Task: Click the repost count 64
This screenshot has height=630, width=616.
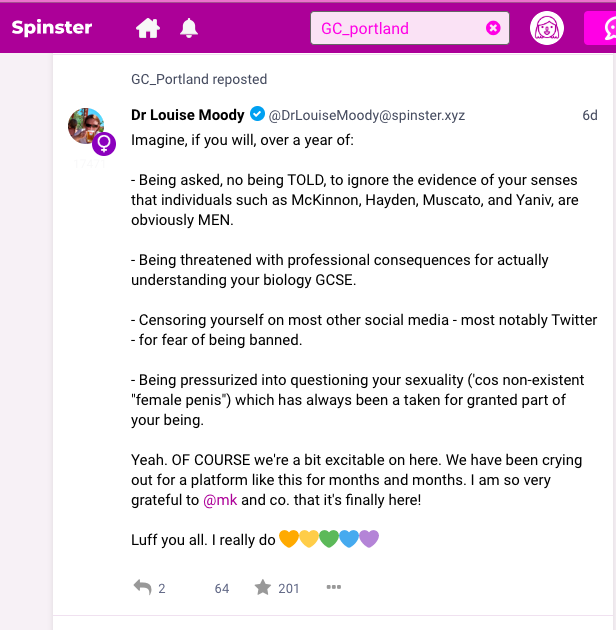Action: (222, 588)
